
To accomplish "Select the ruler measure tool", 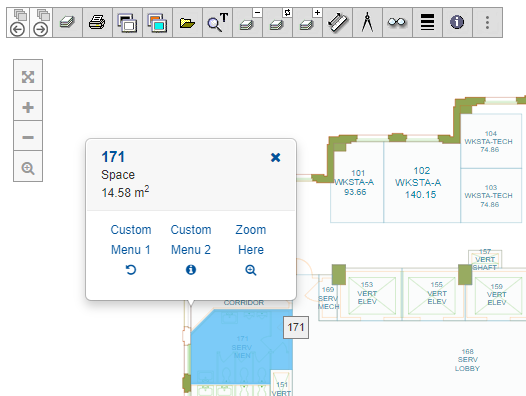I will 337,22.
